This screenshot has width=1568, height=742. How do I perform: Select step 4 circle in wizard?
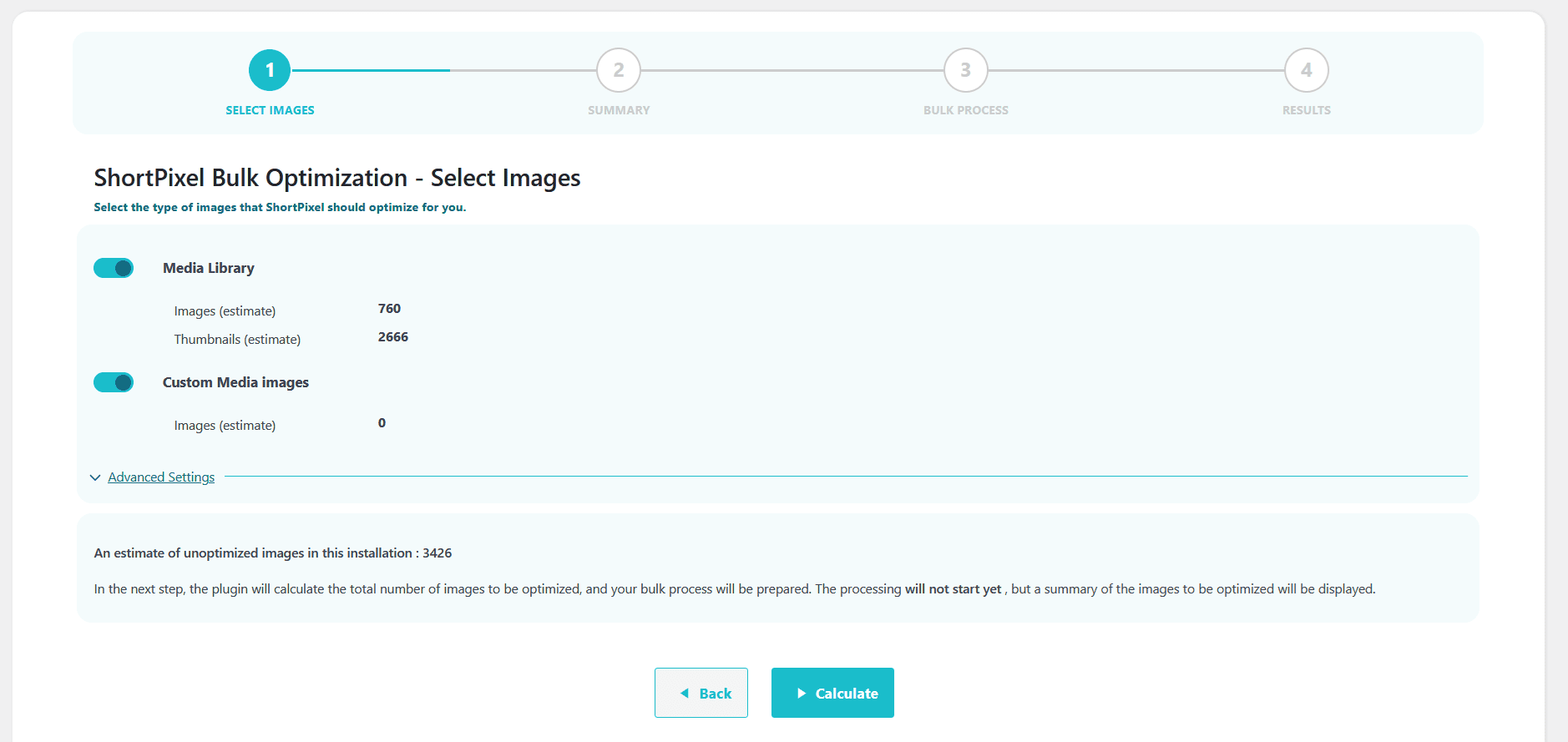coord(1307,70)
